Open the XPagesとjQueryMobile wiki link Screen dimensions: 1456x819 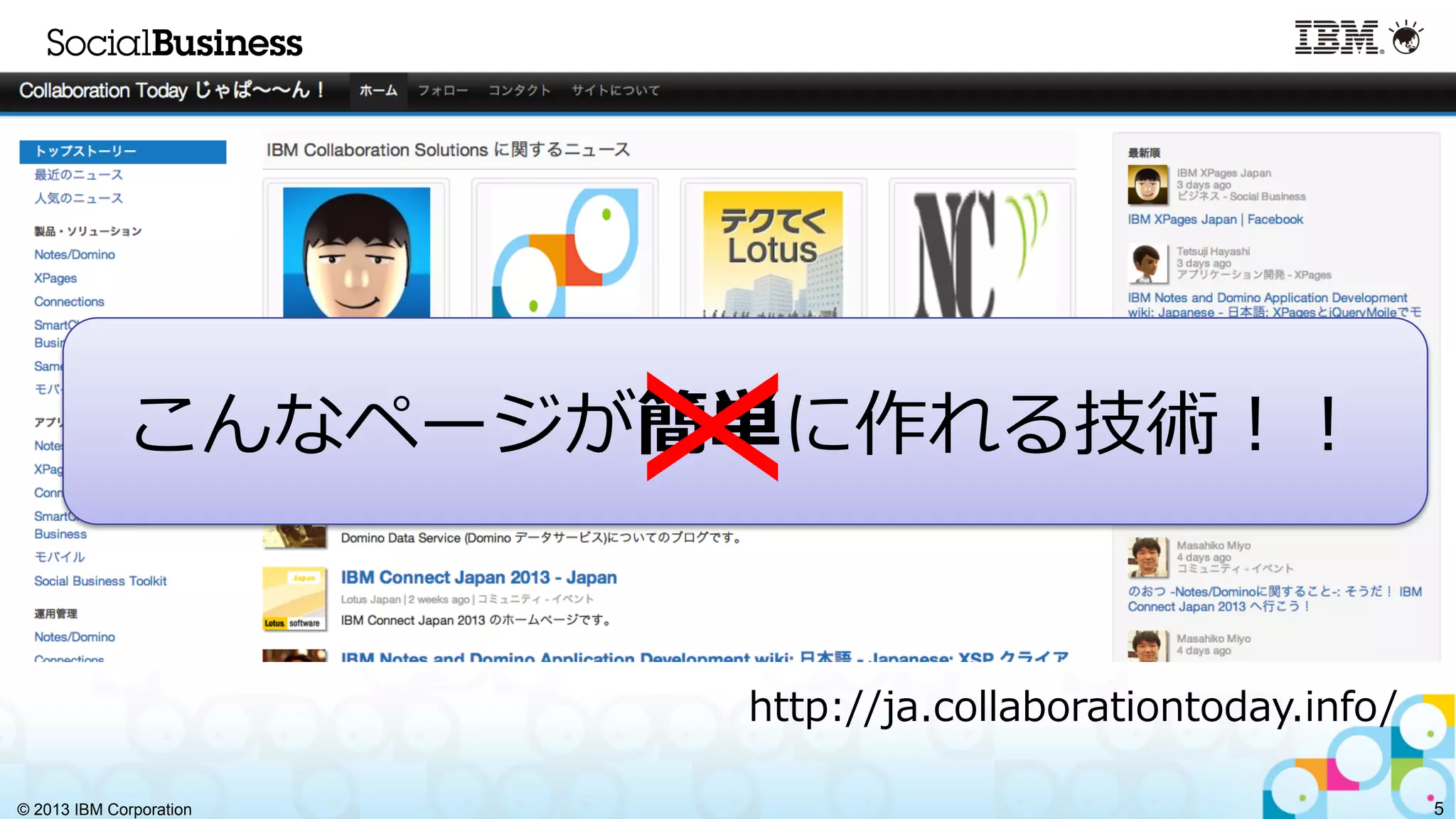[x=1274, y=305]
